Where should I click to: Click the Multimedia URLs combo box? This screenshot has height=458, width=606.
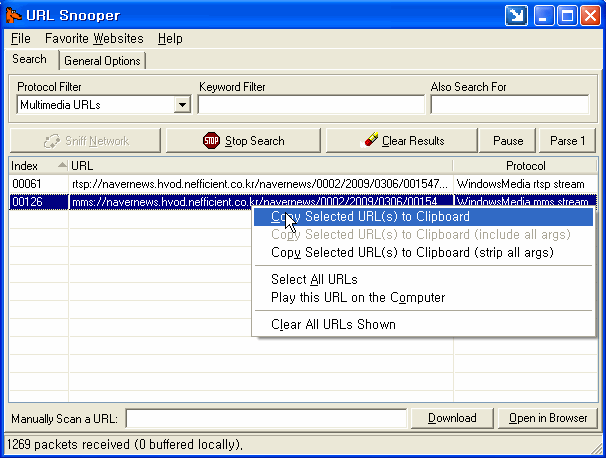pos(104,105)
